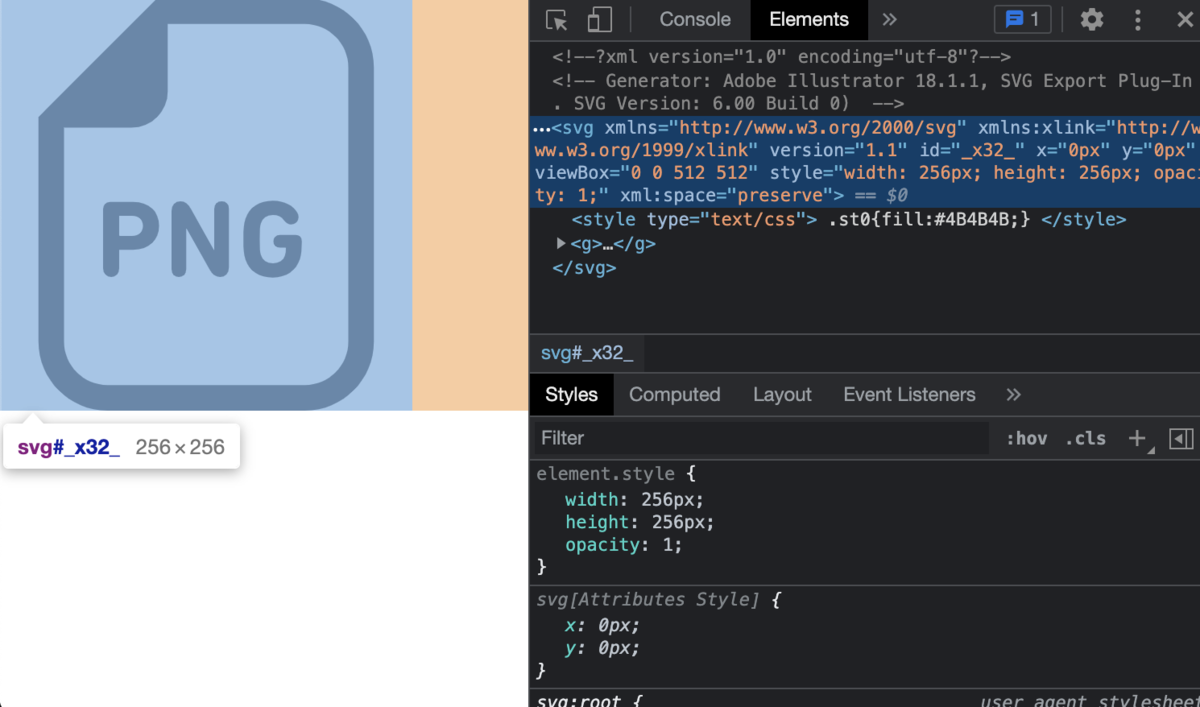Click the svg#_x32_ 256 × 256 inspect tooltip
Viewport: 1200px width, 707px height.
[121, 447]
